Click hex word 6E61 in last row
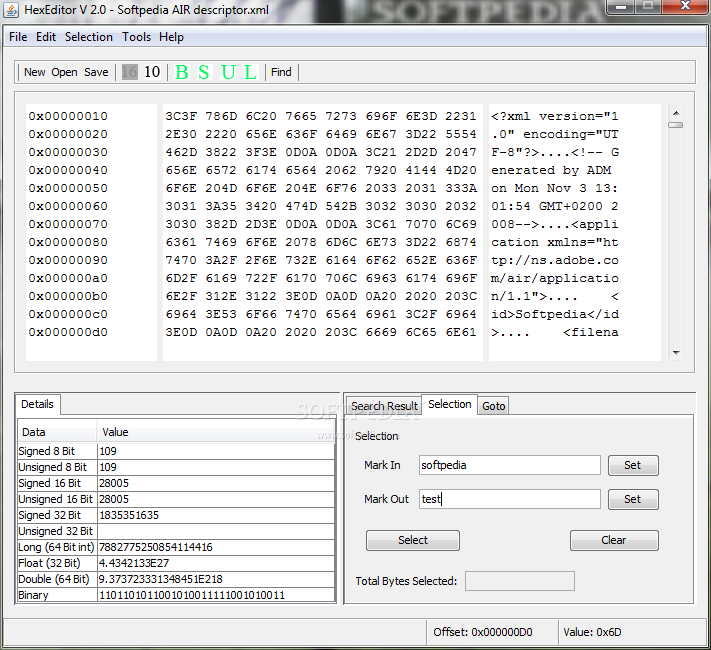This screenshot has width=711, height=650. click(461, 332)
